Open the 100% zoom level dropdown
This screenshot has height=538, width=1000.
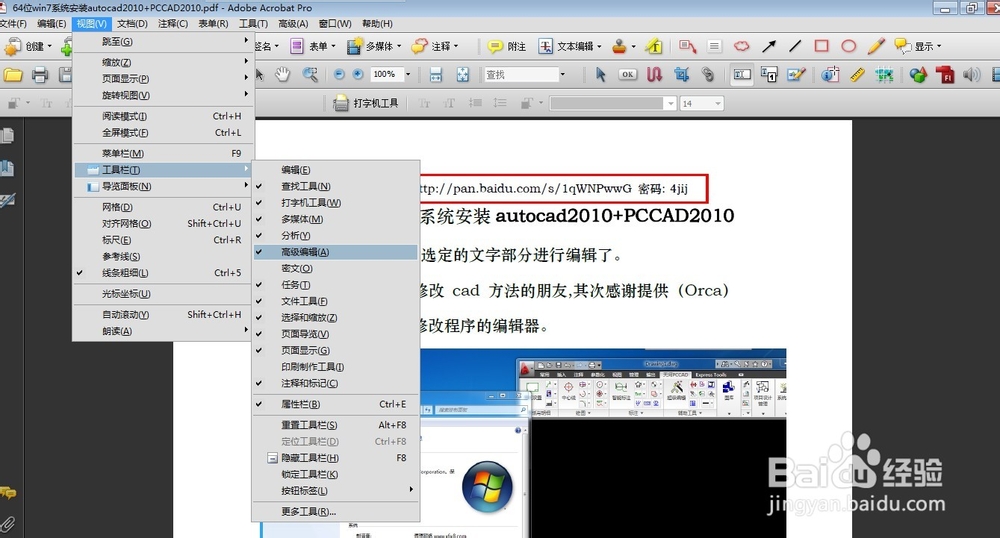[x=408, y=75]
